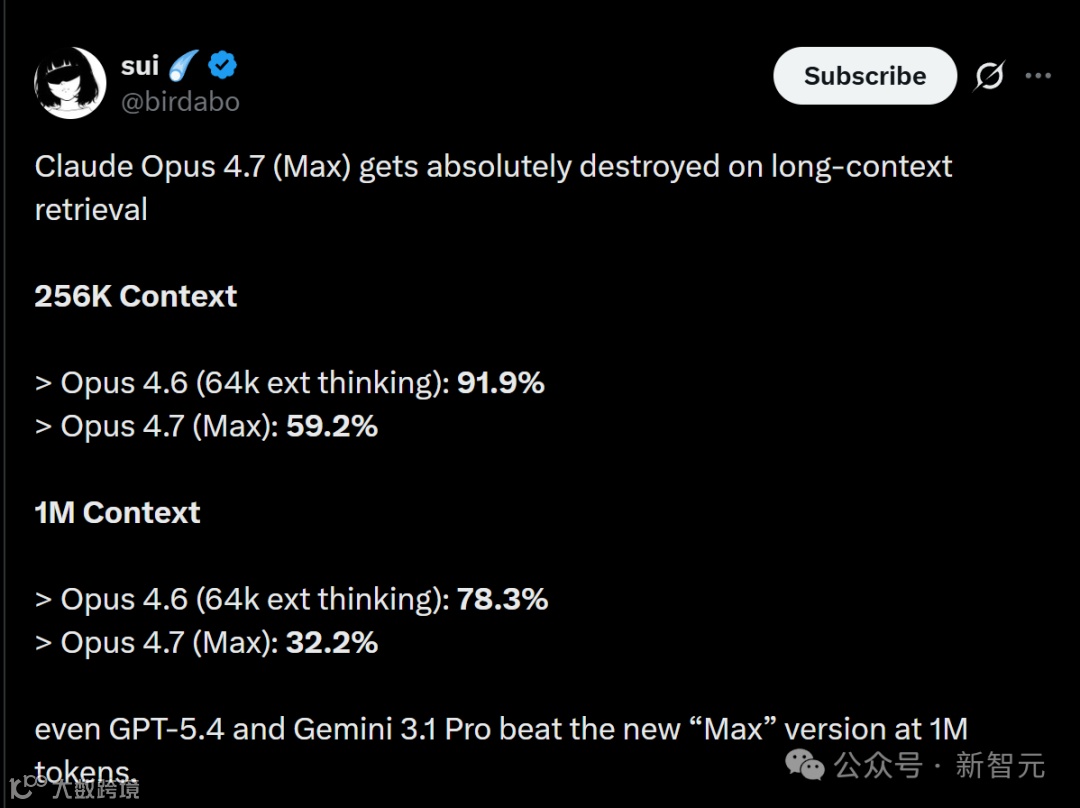
Task: Click the comet emoji beside sui
Action: tap(183, 66)
